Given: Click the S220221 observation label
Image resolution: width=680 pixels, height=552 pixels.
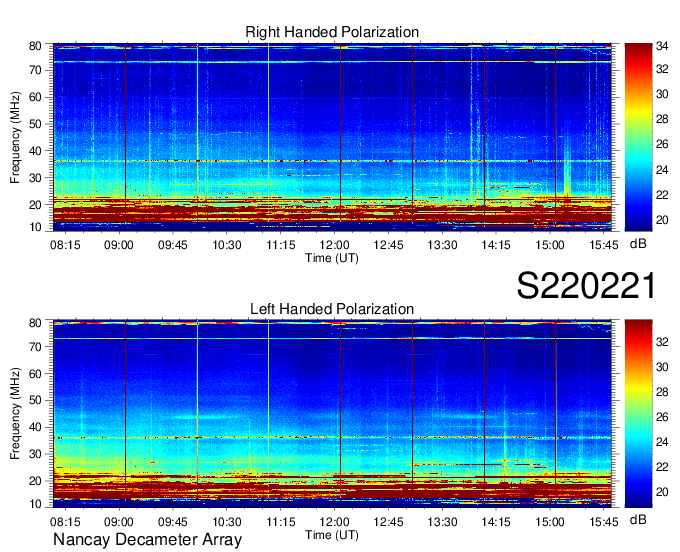Looking at the screenshot, I should tap(586, 286).
